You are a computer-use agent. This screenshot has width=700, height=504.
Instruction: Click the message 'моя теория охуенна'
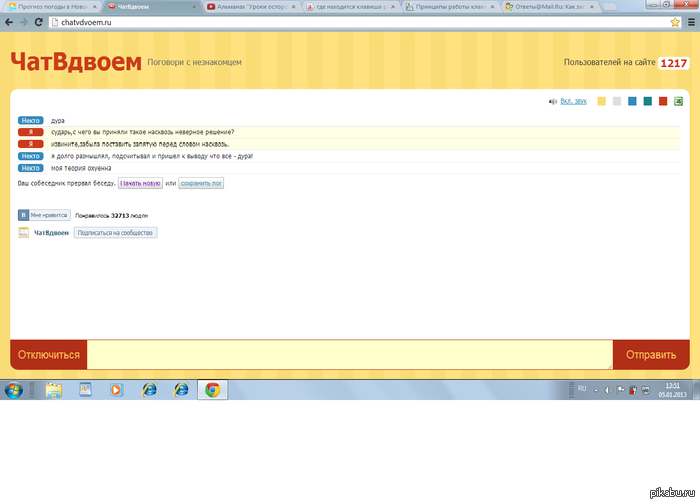[x=81, y=168]
